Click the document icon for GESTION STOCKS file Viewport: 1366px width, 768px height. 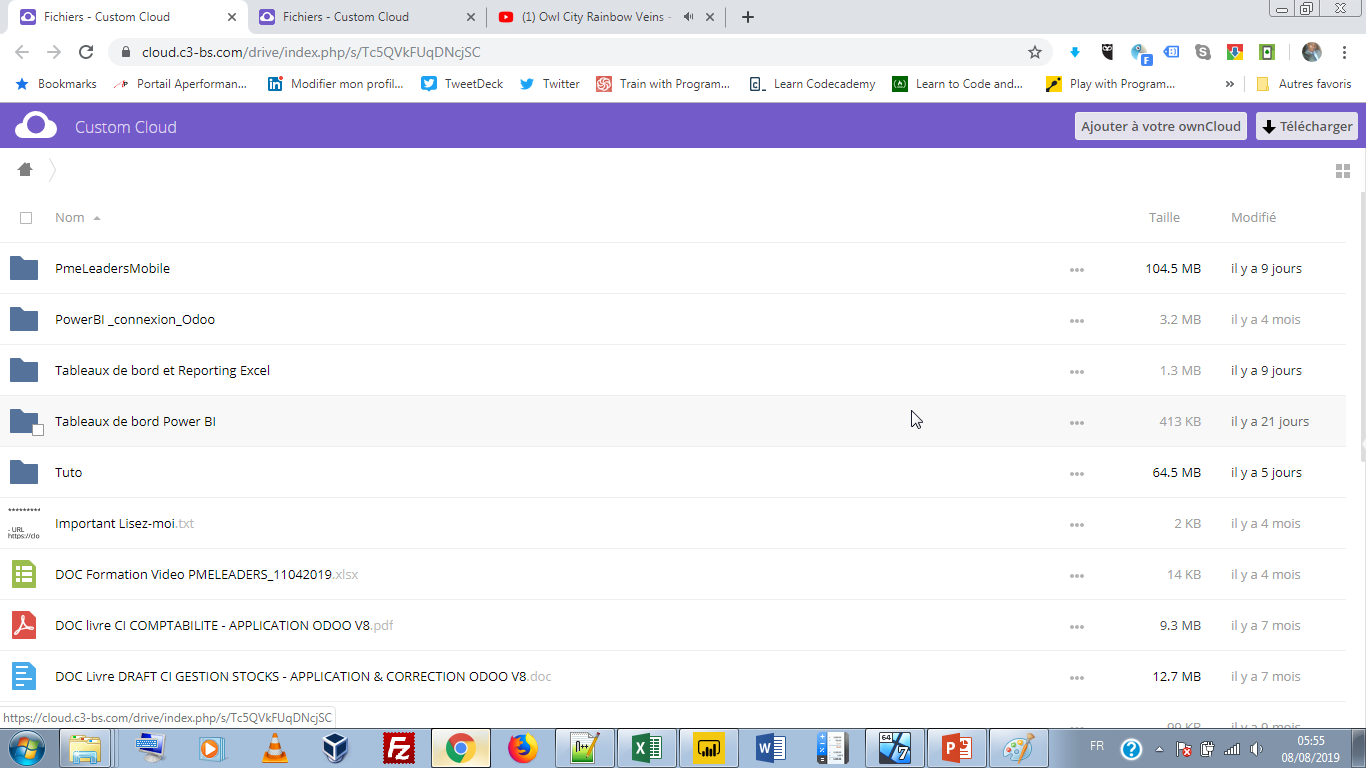24,676
